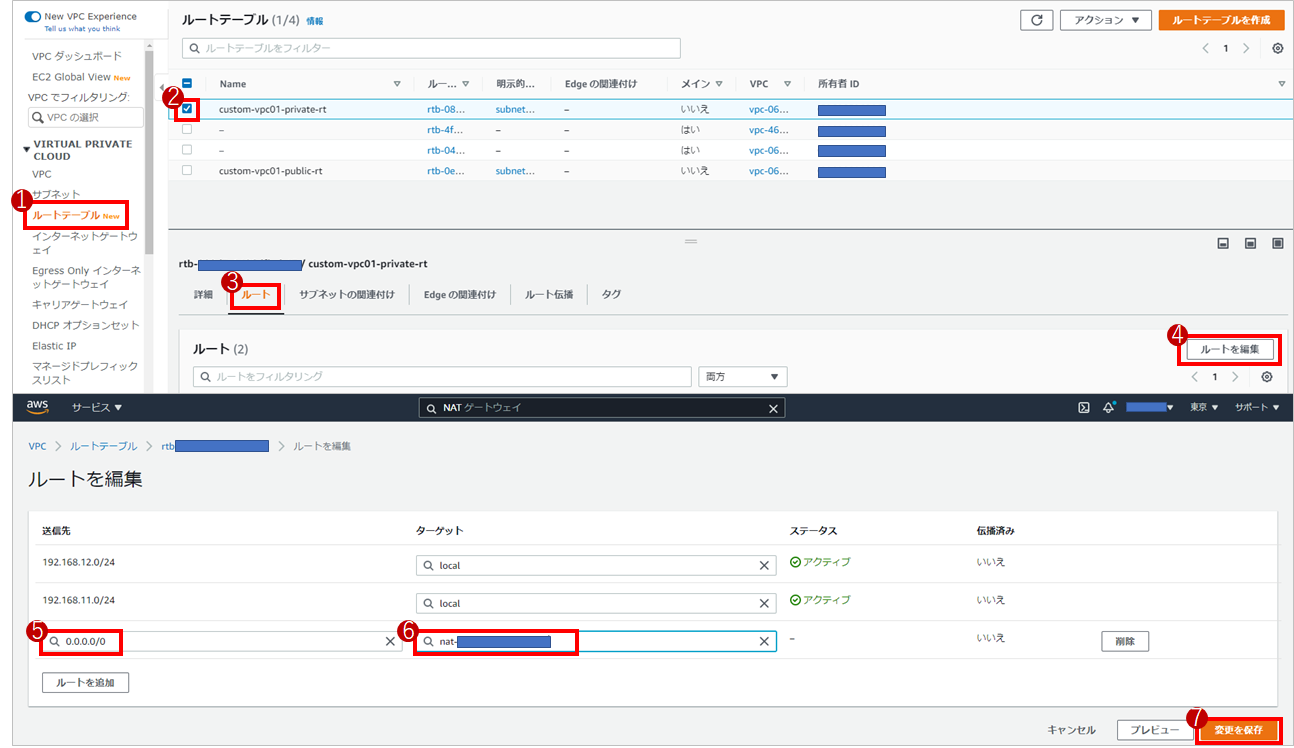Screen dimensions: 1294x748
Task: Clear first local target field
Action: [764, 566]
